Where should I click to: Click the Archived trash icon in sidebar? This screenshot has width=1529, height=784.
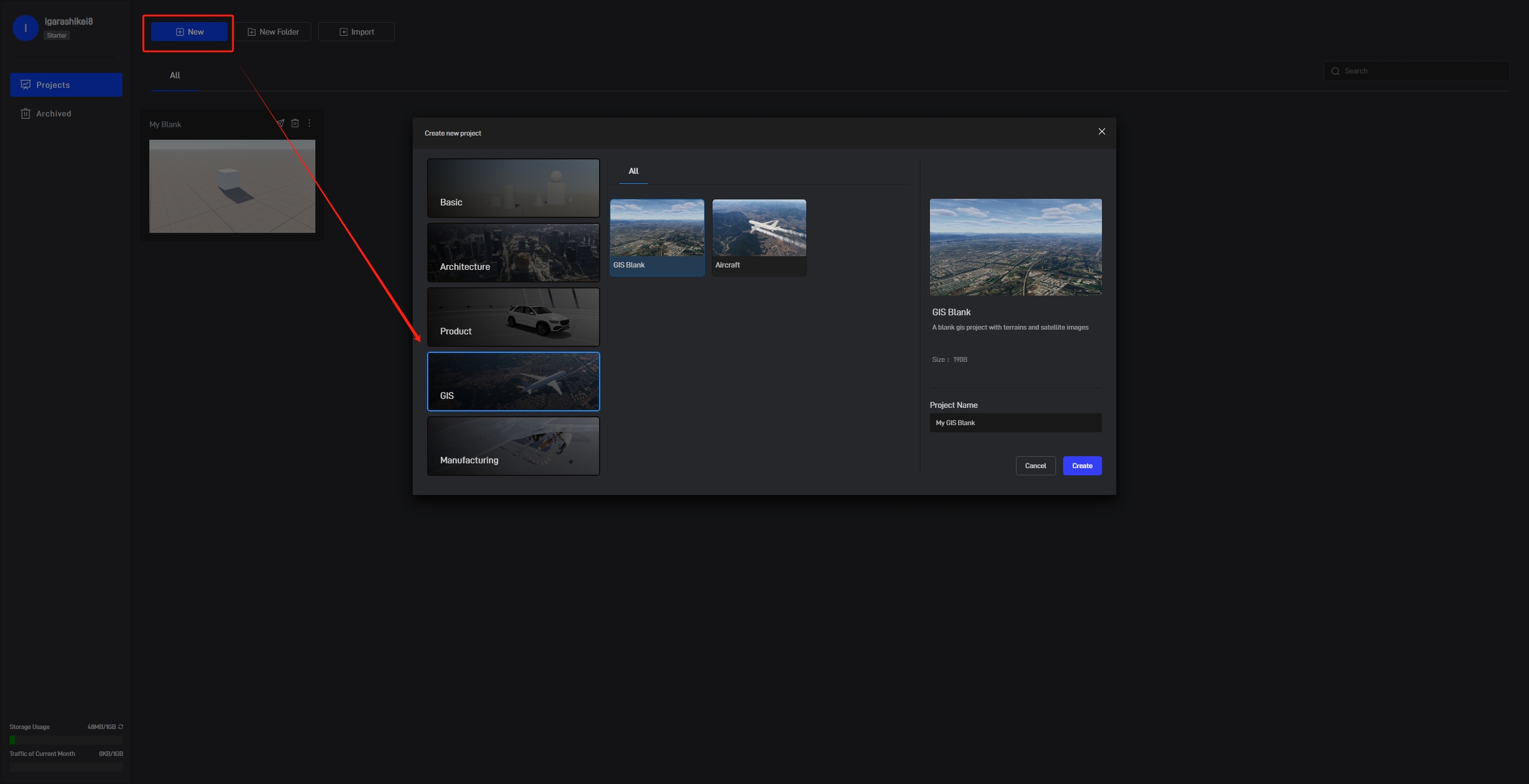[26, 113]
